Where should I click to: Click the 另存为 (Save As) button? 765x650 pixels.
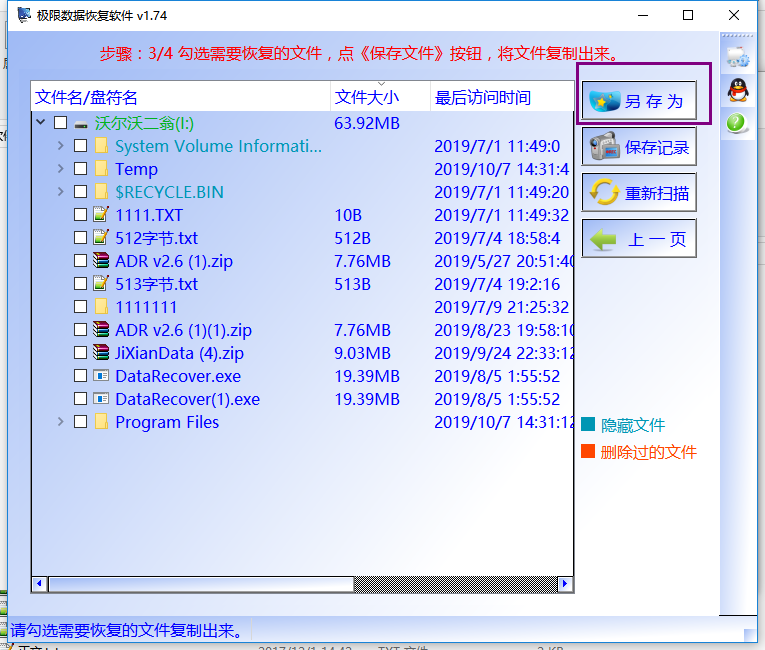click(x=639, y=101)
